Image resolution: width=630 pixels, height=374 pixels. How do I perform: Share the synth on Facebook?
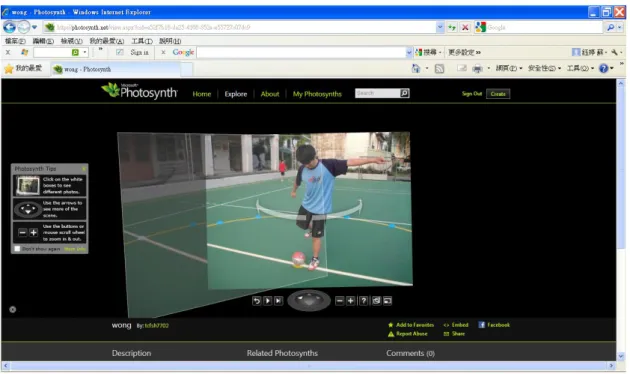(x=494, y=325)
